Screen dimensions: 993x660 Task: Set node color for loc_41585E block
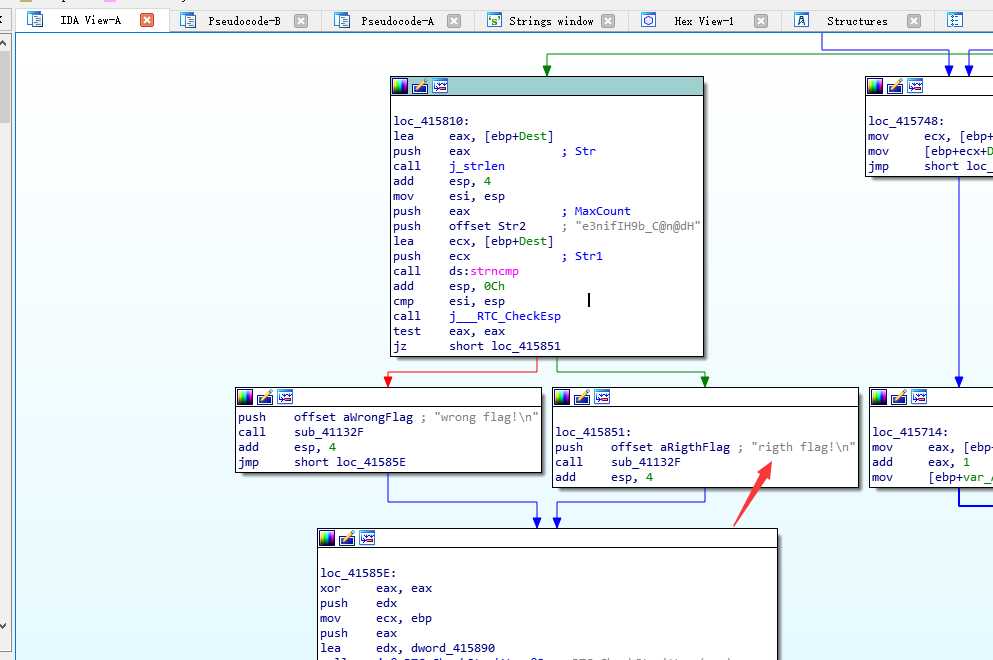[x=327, y=538]
